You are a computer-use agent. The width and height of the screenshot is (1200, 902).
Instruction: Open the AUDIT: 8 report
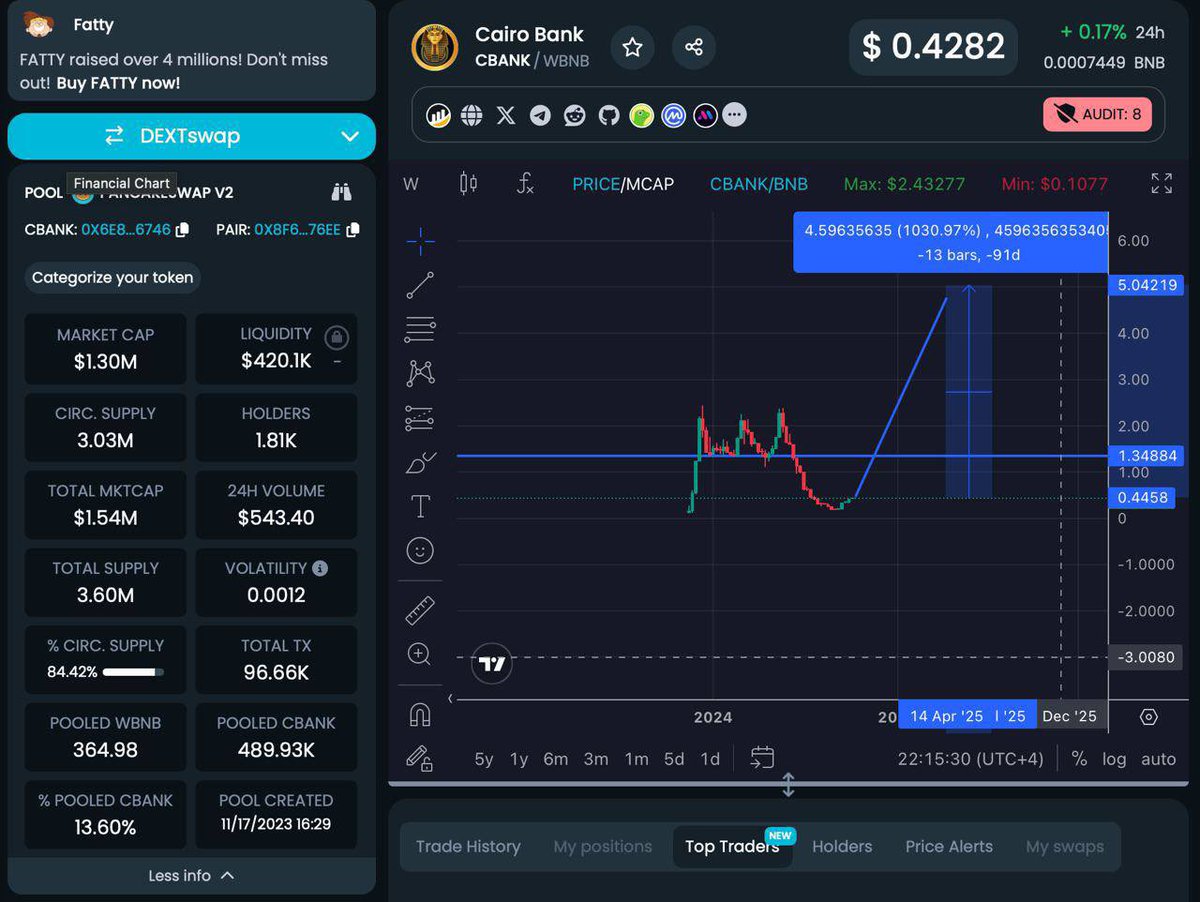tap(1097, 114)
